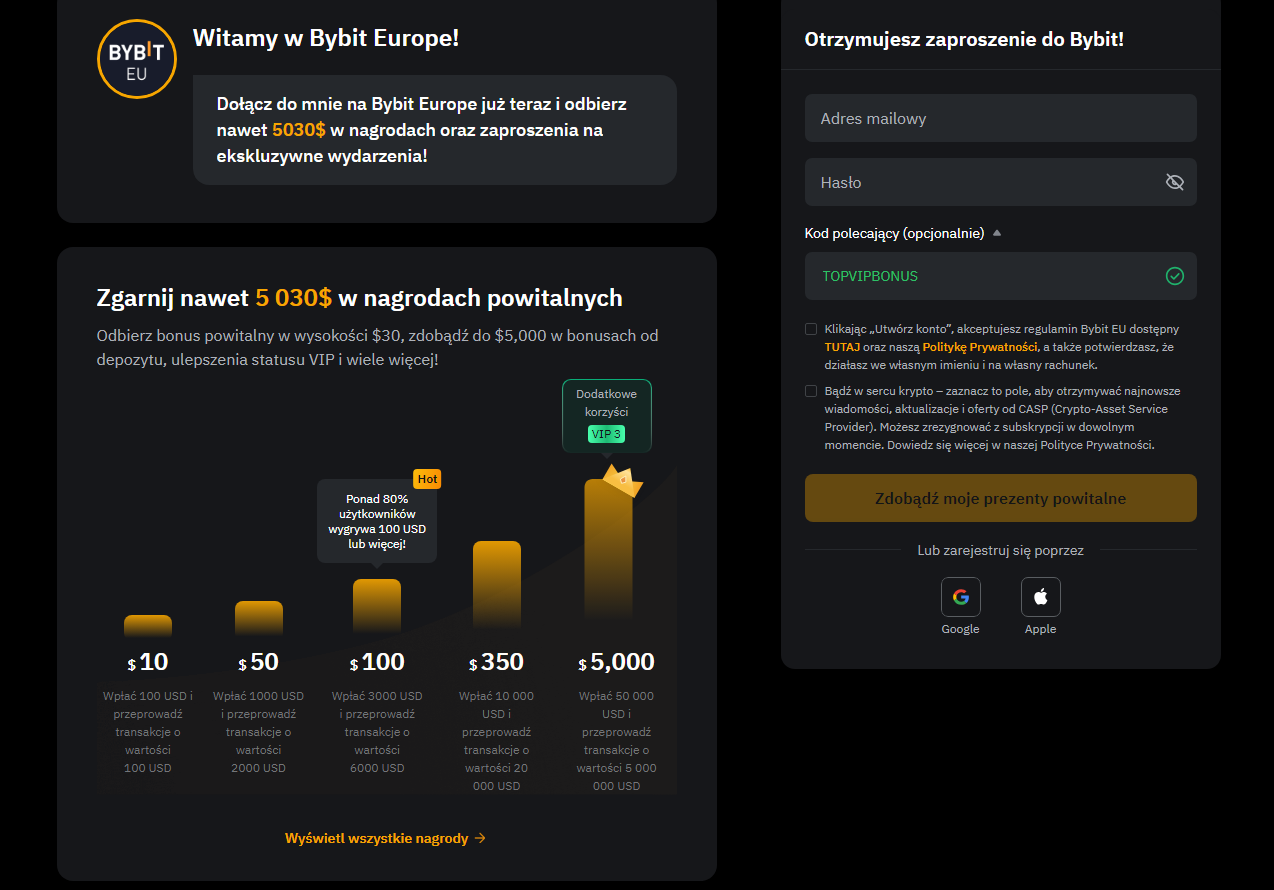Open Wyświetl wszystkie nagrody link
1274x890 pixels.
(x=376, y=838)
